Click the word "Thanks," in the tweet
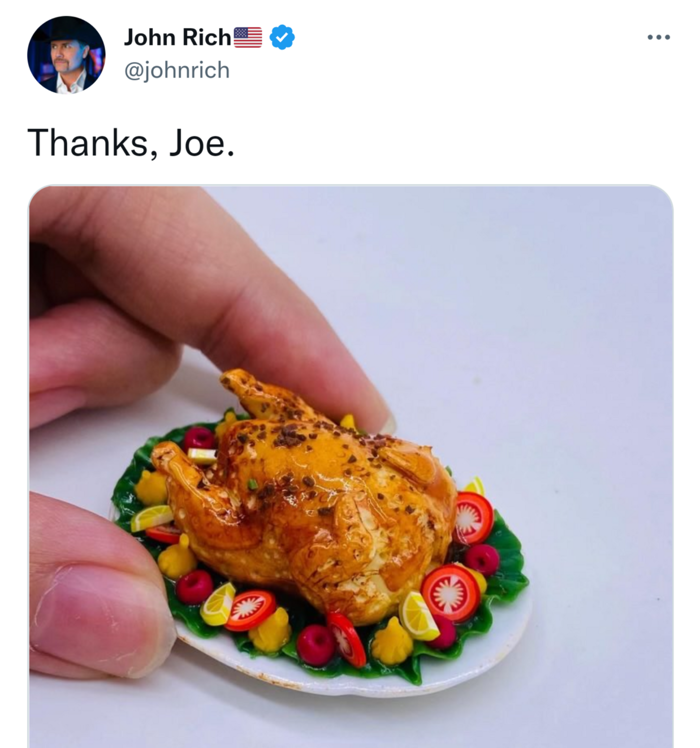This screenshot has height=748, width=700. click(x=93, y=143)
